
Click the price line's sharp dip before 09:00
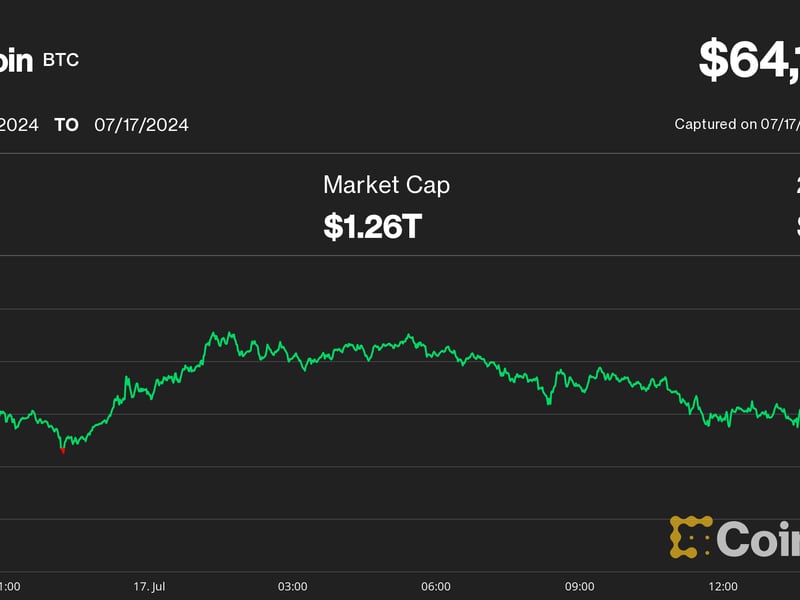pyautogui.click(x=549, y=403)
